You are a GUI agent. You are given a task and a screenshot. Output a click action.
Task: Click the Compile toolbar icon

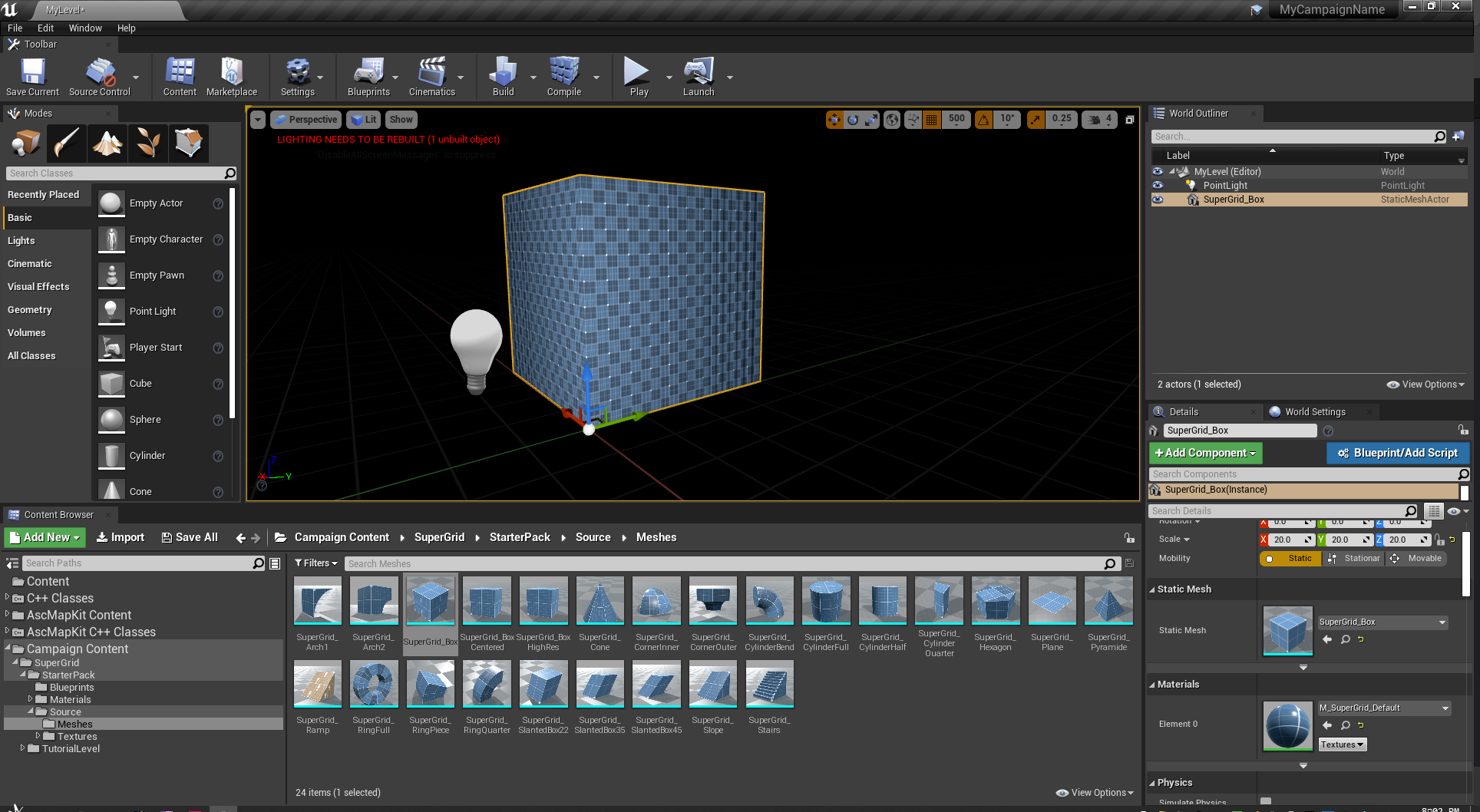(x=564, y=77)
